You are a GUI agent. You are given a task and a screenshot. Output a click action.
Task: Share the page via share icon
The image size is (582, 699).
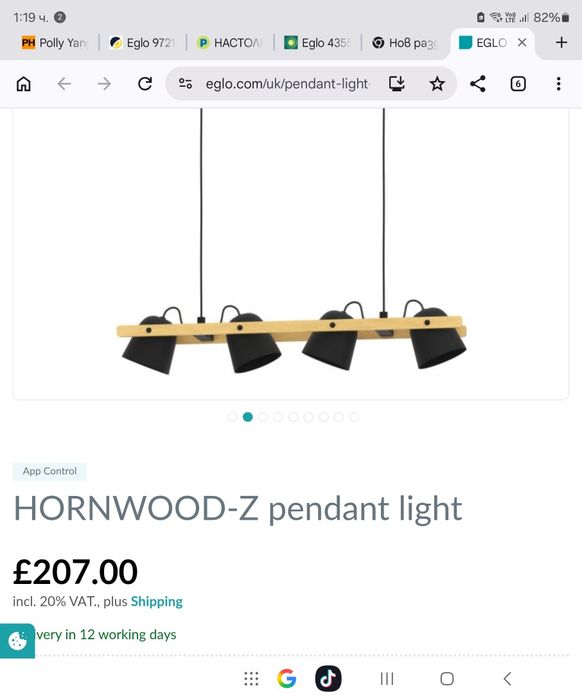pyautogui.click(x=478, y=84)
